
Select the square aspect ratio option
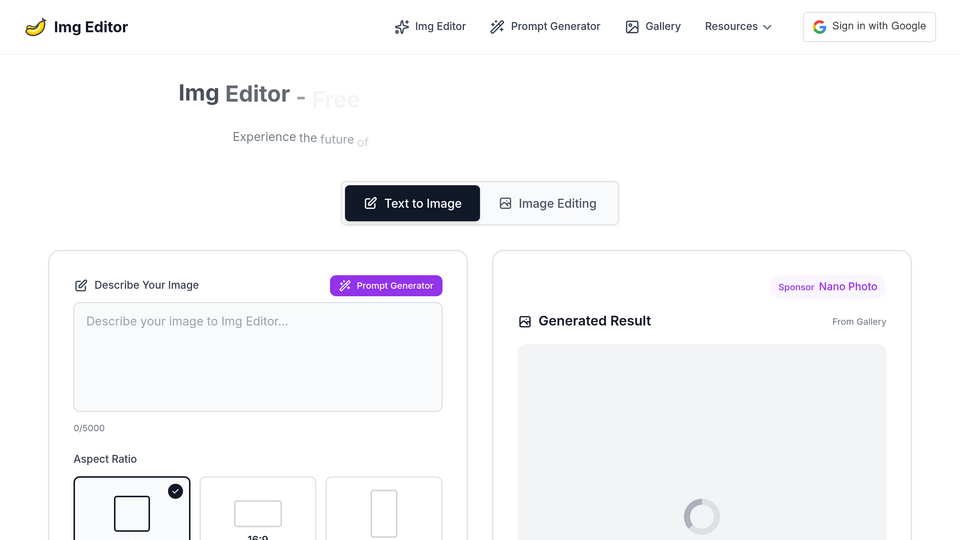[132, 509]
